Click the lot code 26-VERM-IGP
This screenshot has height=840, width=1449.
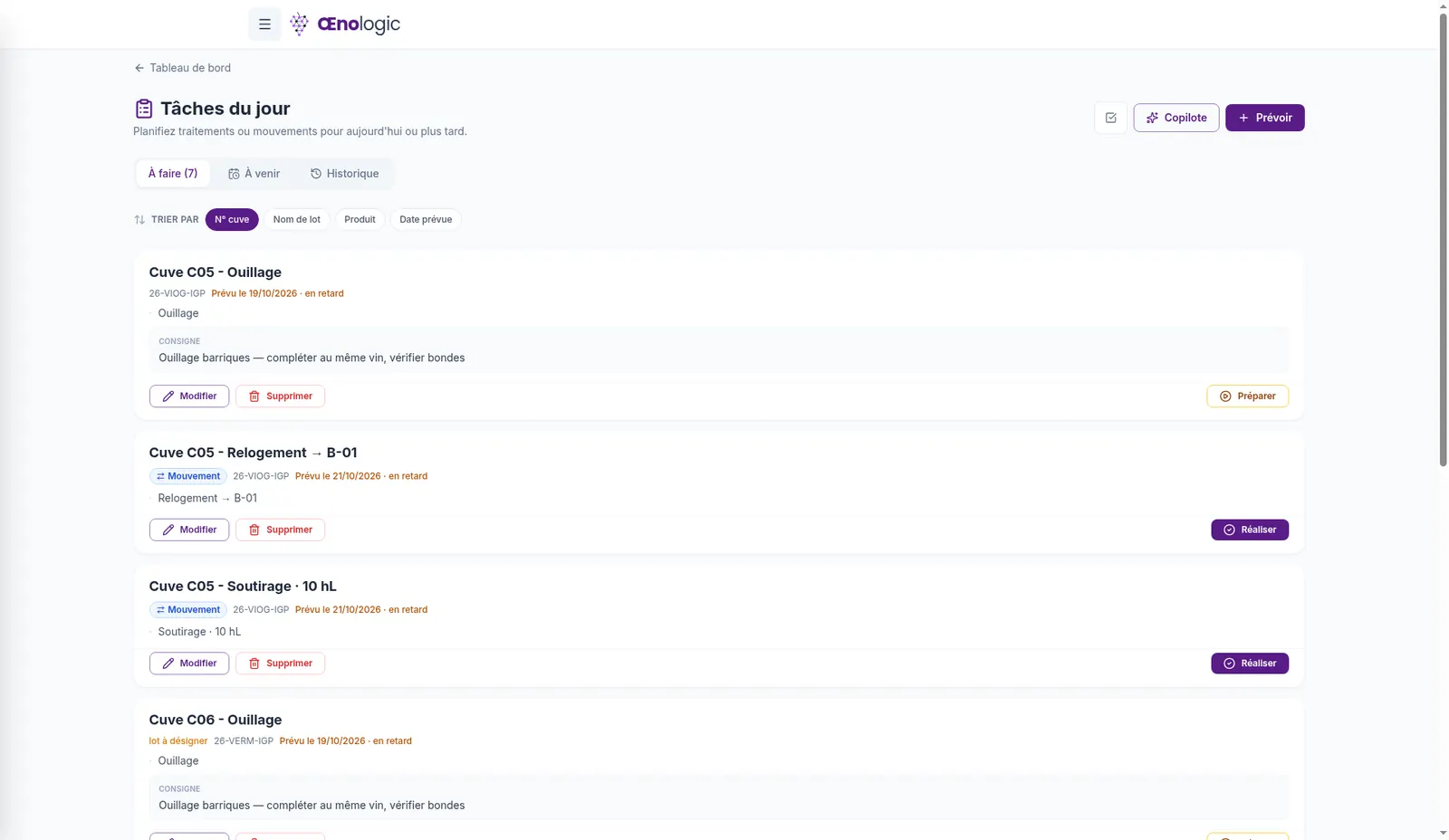244,741
